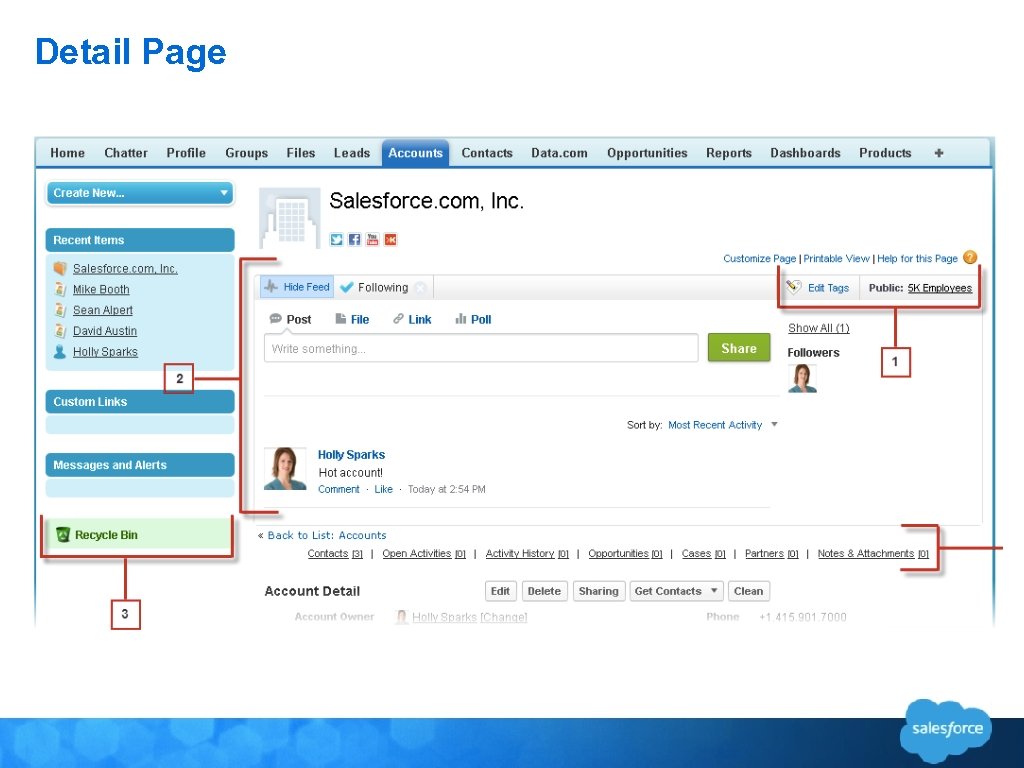
Task: Like the Hot account! post
Action: point(383,489)
